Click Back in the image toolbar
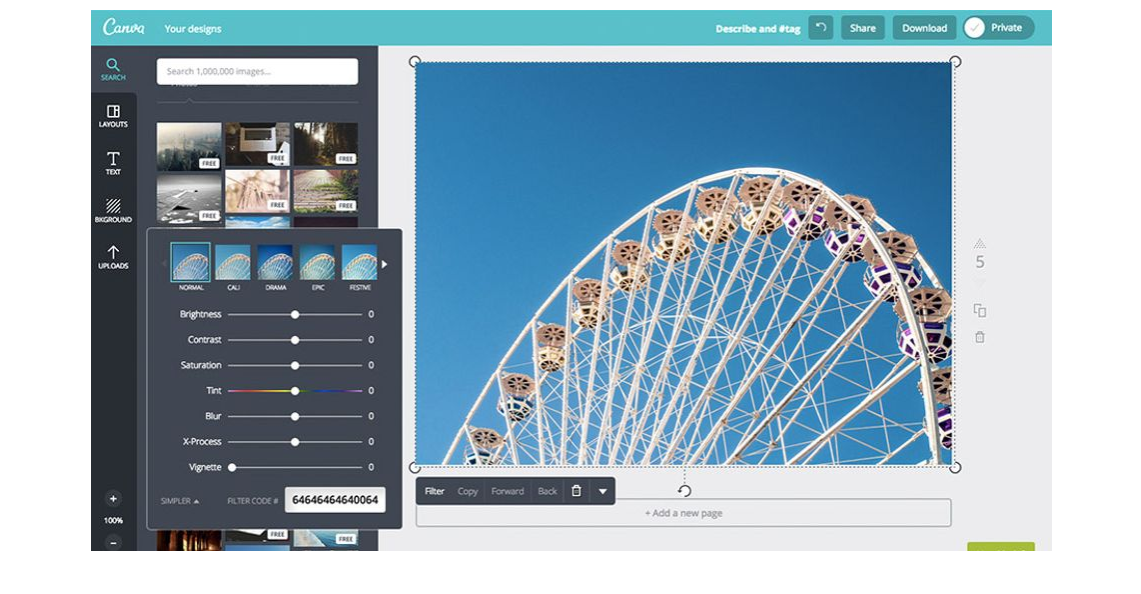Screen dimensions: 1141x594 (x=547, y=491)
